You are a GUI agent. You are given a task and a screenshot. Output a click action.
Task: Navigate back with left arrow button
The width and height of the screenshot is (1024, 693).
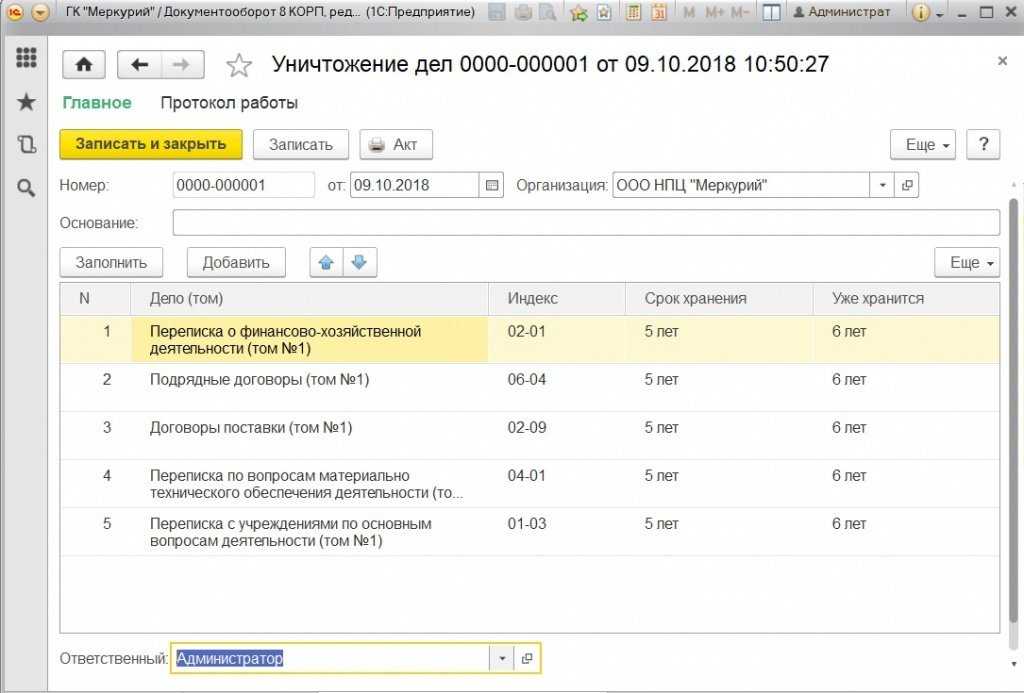[x=139, y=65]
